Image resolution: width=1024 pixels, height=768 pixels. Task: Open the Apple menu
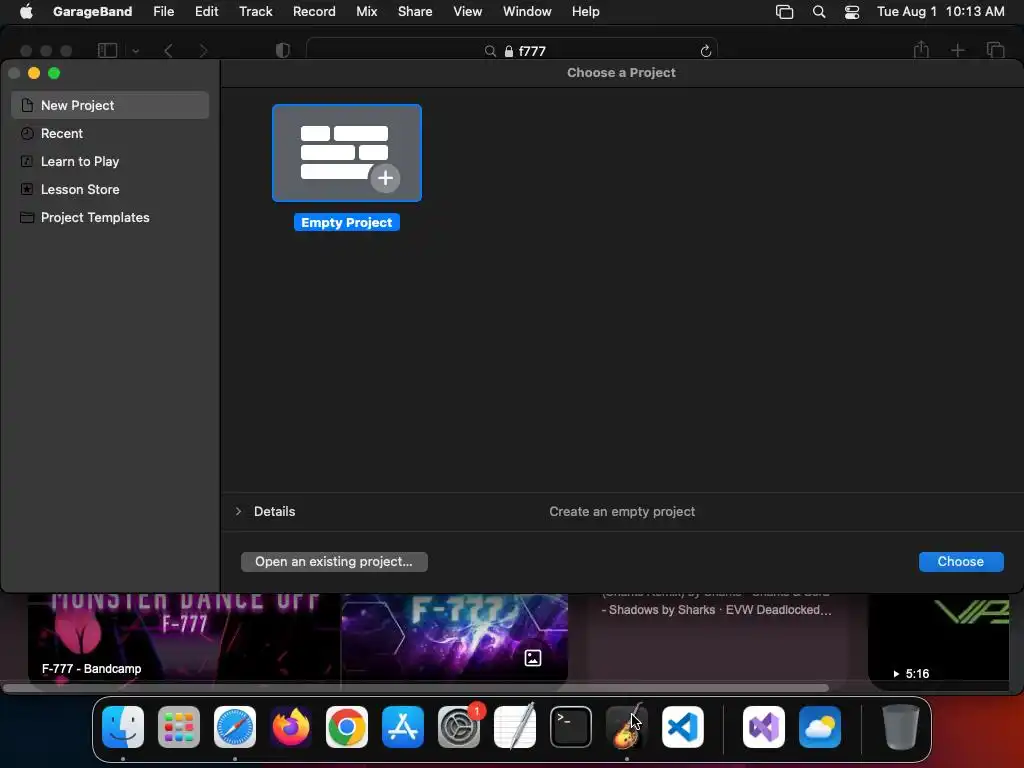[26, 12]
